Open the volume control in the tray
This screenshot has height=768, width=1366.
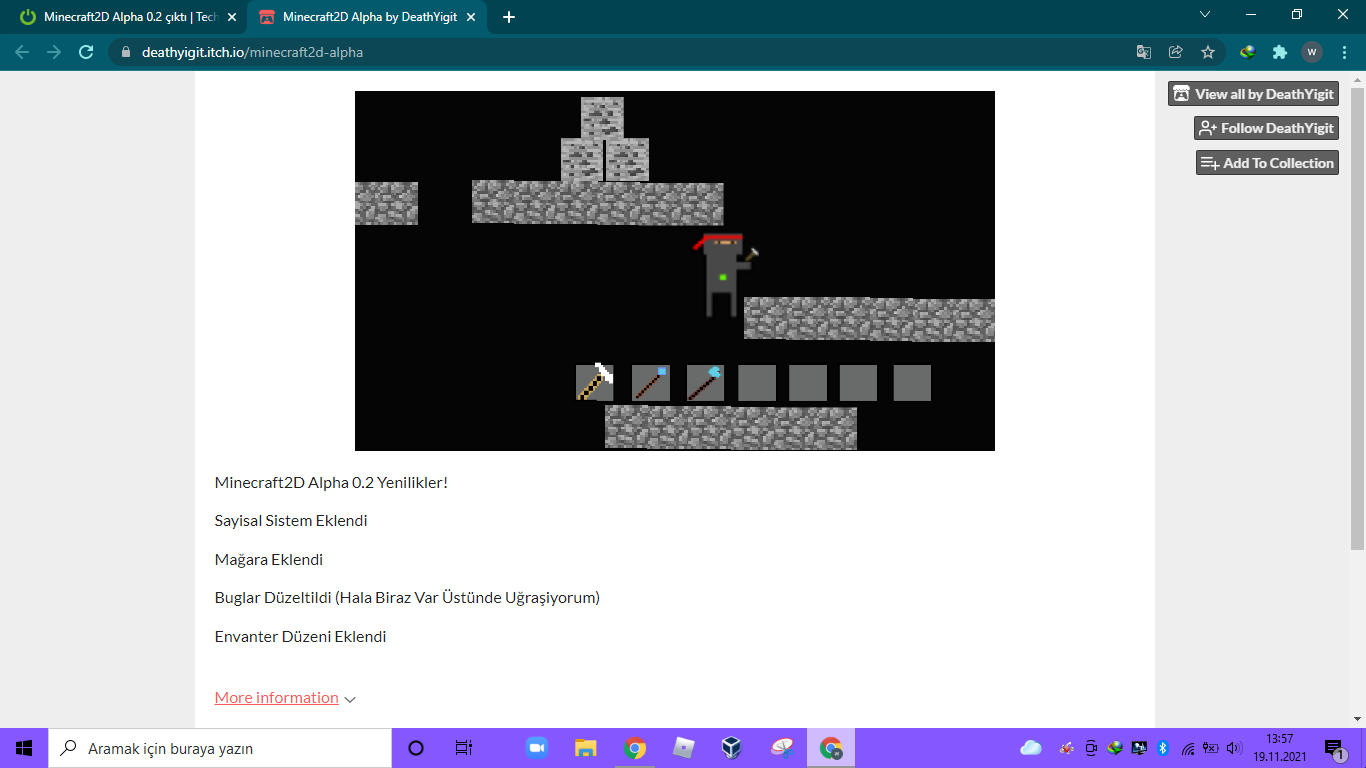[1235, 748]
